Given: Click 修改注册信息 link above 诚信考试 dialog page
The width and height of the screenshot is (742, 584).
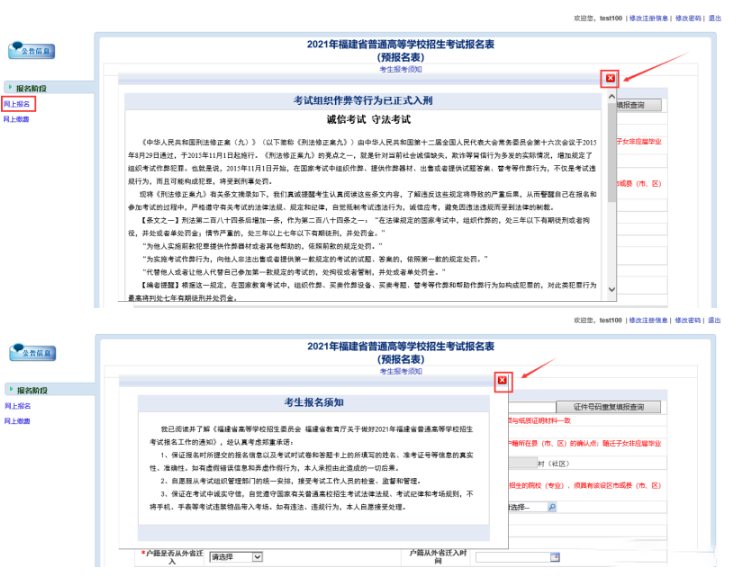Looking at the screenshot, I should (649, 18).
